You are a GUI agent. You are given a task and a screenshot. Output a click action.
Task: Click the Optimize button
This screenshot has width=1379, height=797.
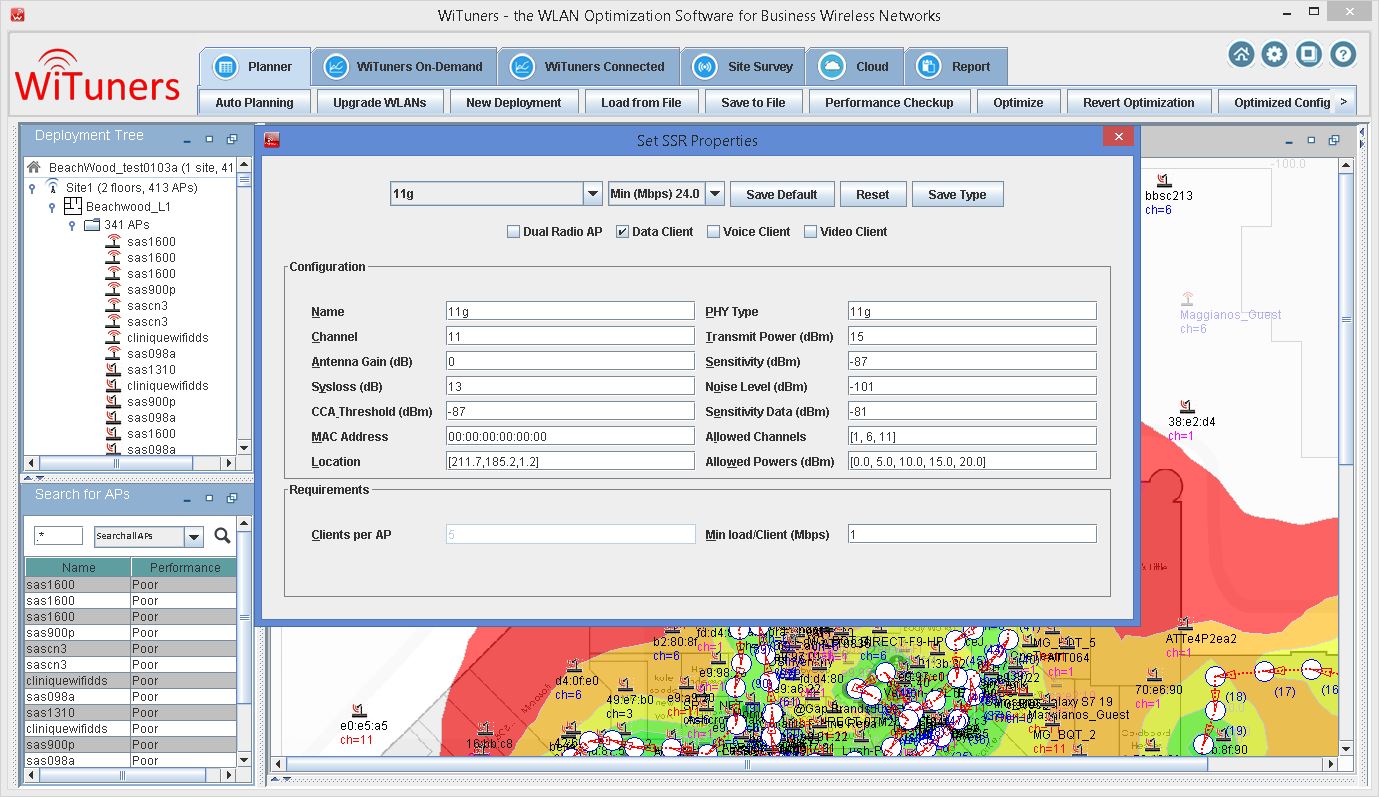coord(1018,102)
